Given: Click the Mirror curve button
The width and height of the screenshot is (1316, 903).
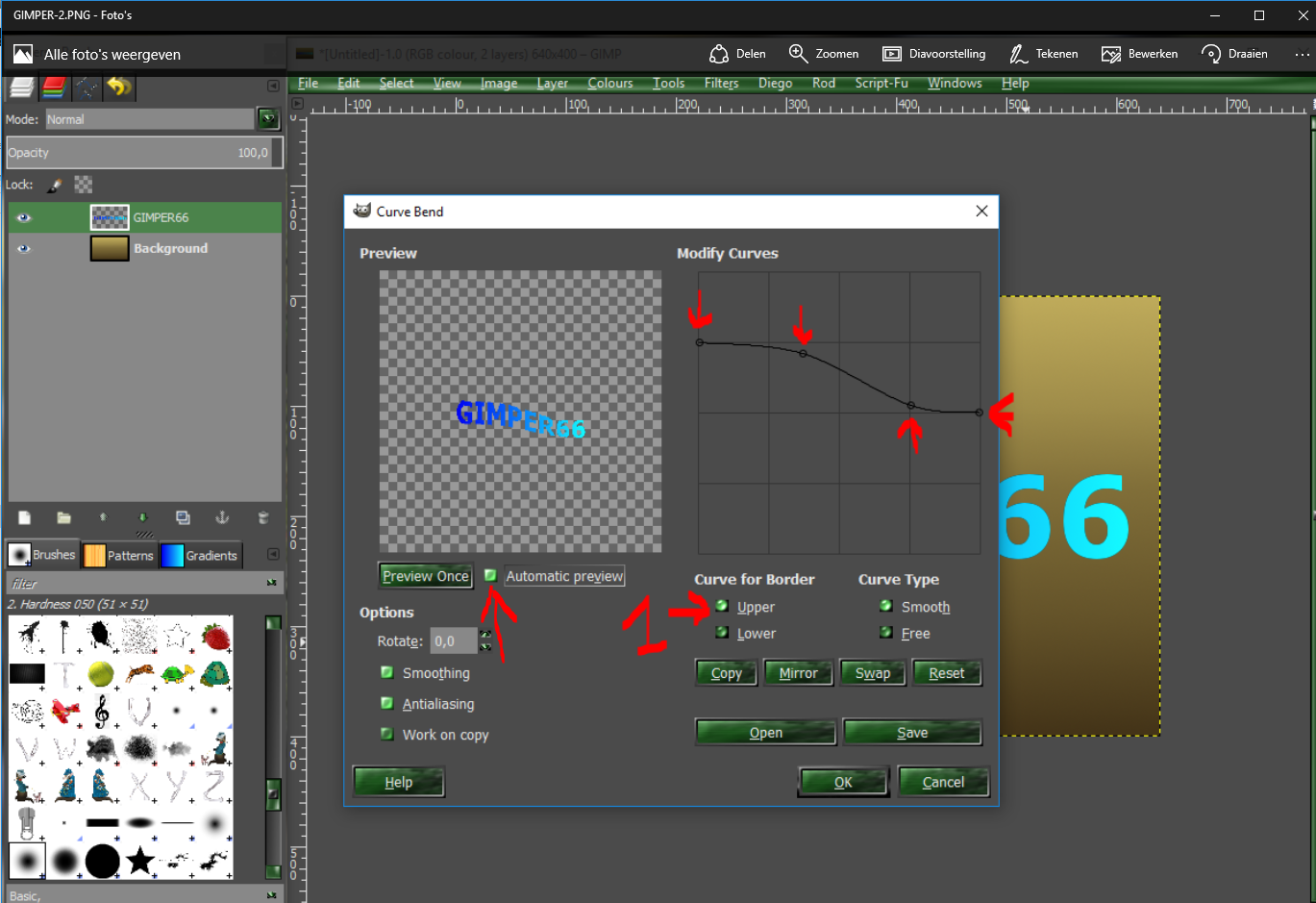Looking at the screenshot, I should pos(798,672).
